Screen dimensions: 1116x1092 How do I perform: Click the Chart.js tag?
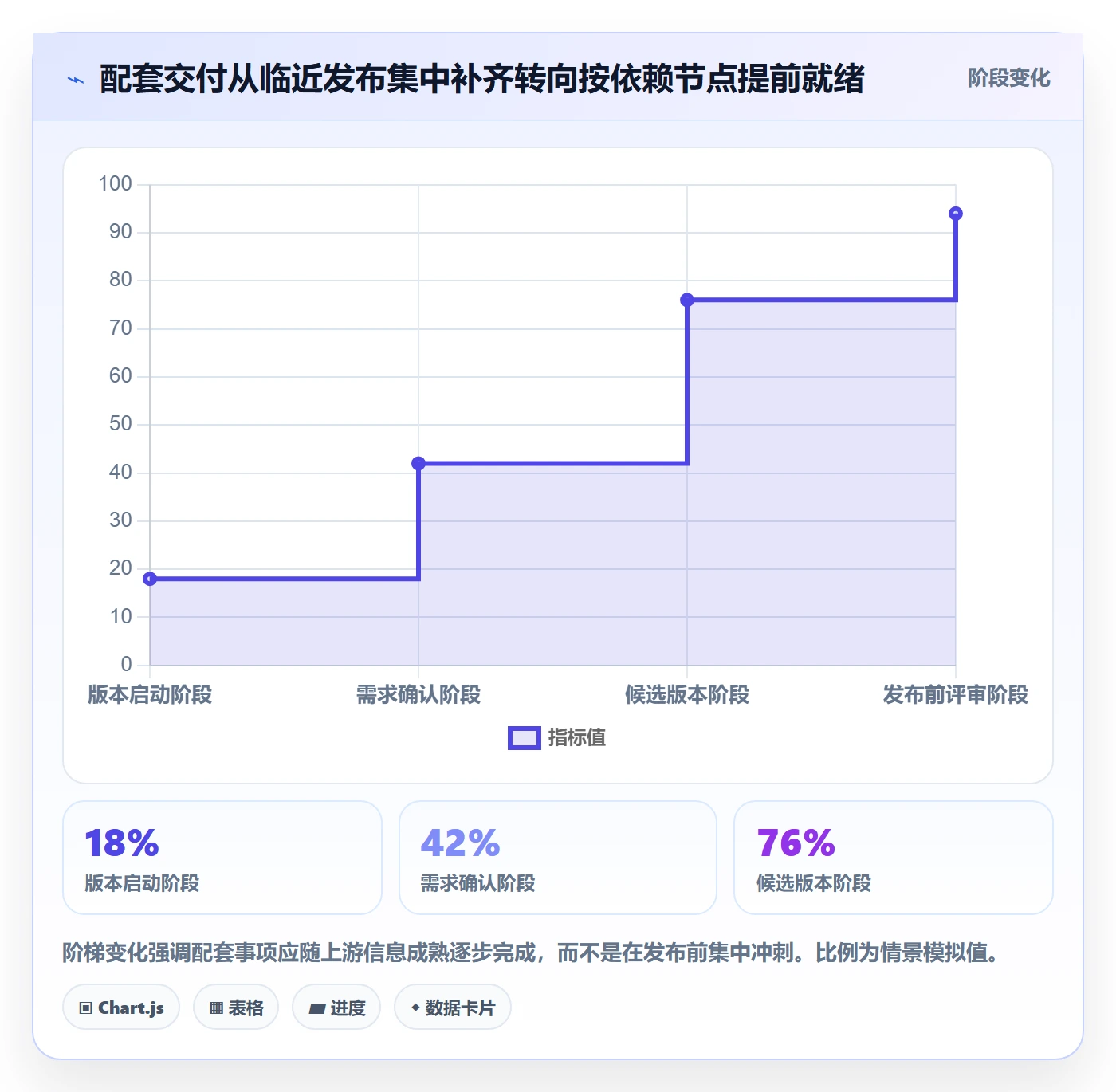pyautogui.click(x=121, y=1008)
